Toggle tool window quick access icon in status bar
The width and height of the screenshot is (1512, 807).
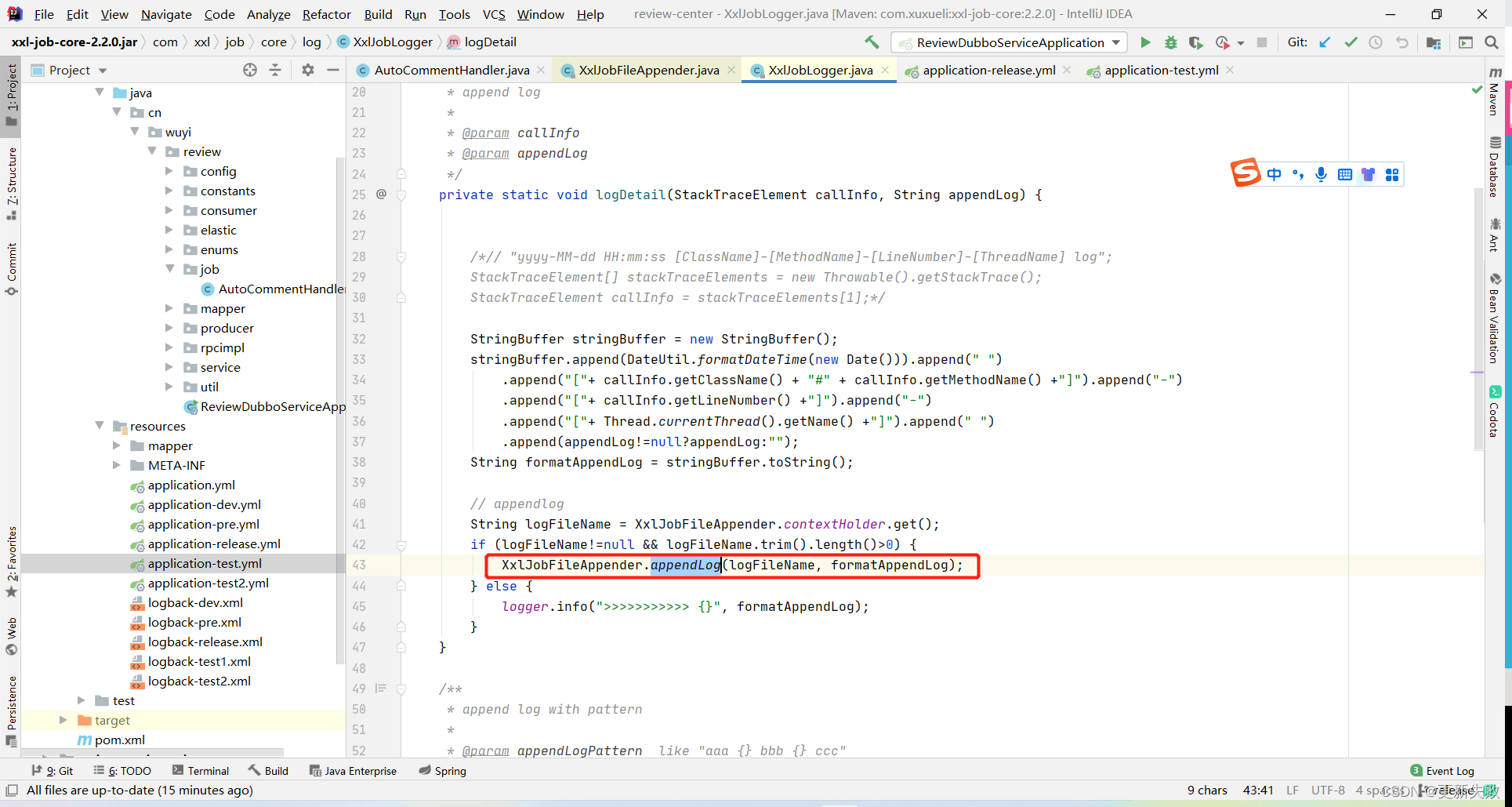(x=12, y=790)
